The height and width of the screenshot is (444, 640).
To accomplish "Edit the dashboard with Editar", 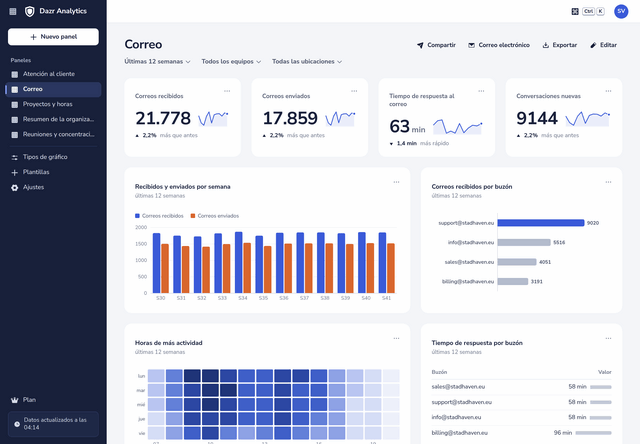I will pyautogui.click(x=603, y=45).
